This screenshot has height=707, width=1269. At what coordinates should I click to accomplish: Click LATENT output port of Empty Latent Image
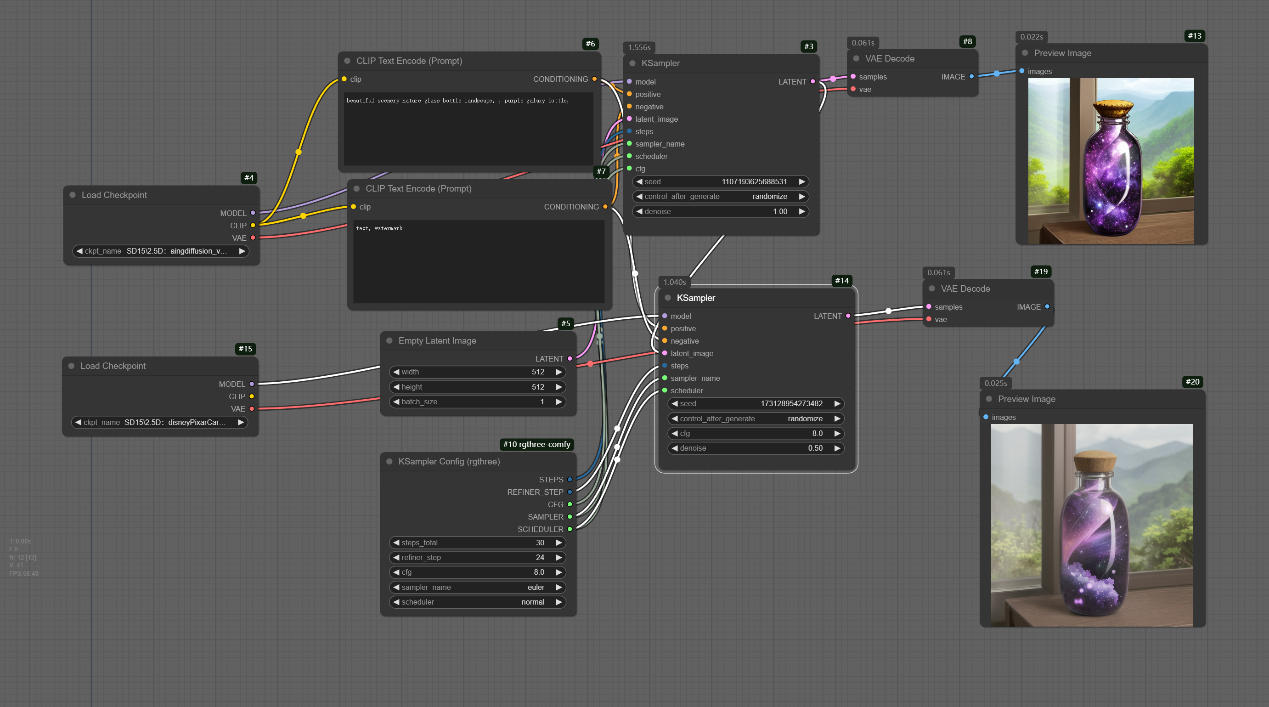click(x=570, y=359)
